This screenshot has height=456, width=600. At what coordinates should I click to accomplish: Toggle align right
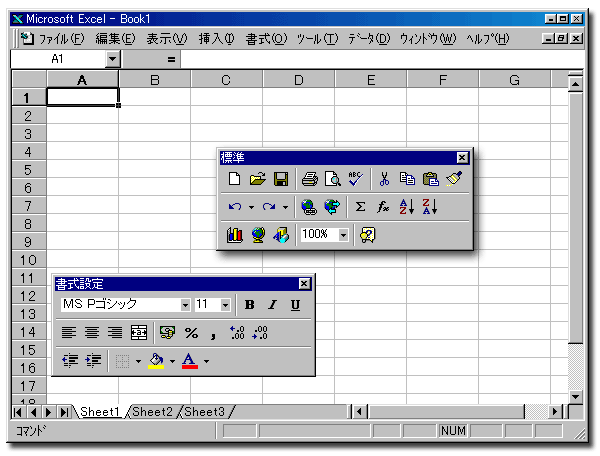(x=115, y=332)
